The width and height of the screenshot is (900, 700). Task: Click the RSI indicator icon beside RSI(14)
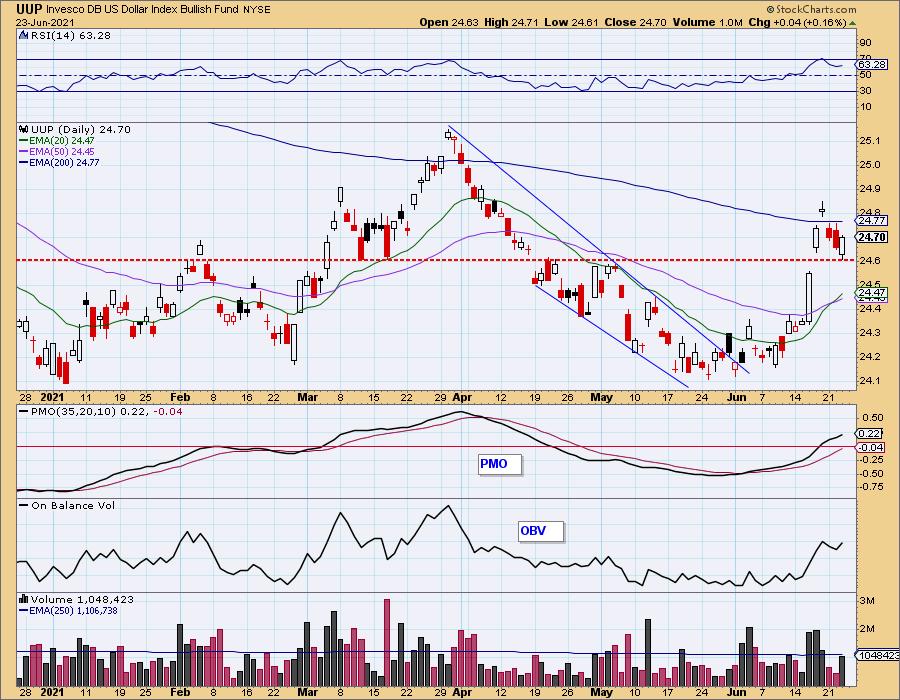click(24, 35)
